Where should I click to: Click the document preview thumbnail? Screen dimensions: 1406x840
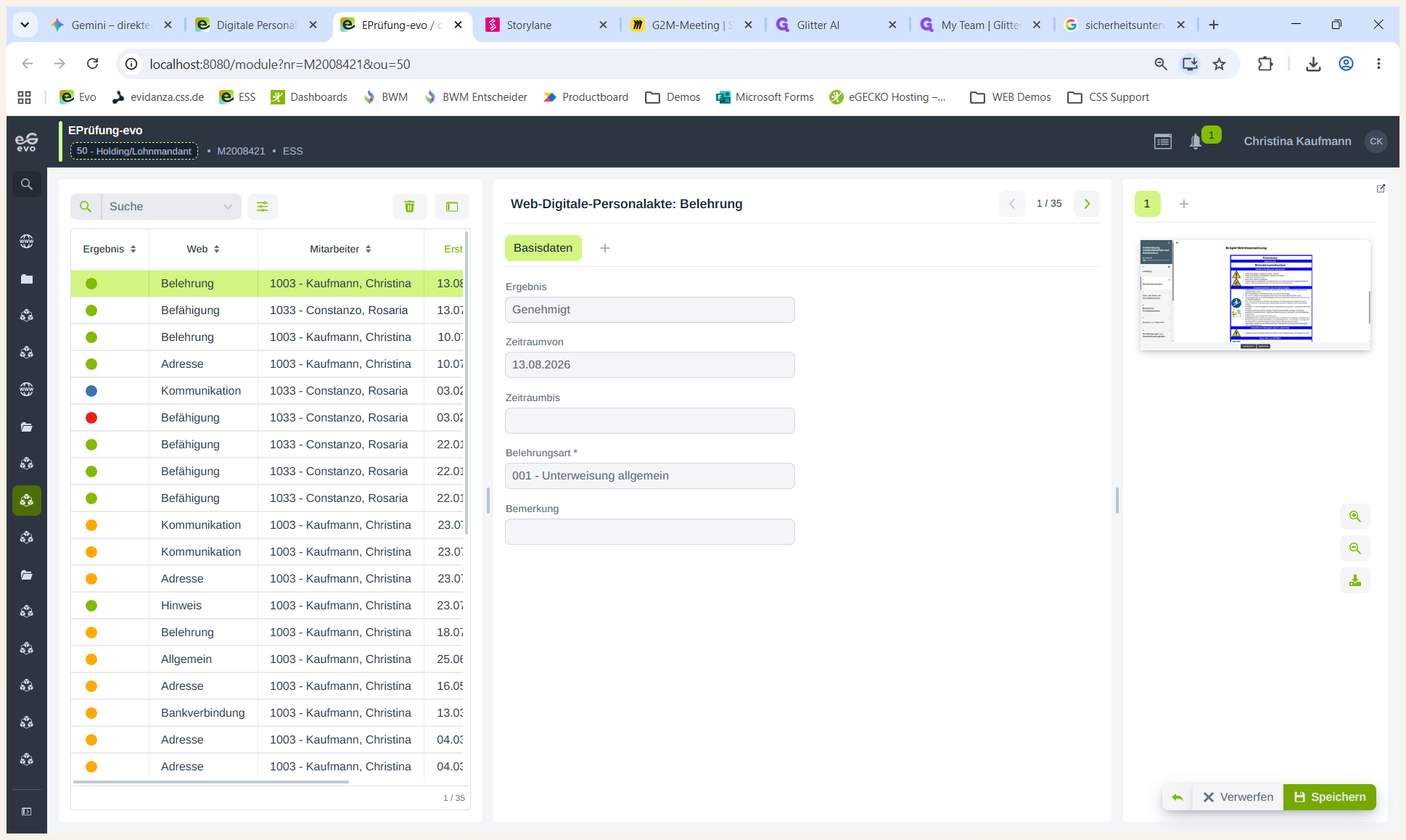[x=1255, y=295]
